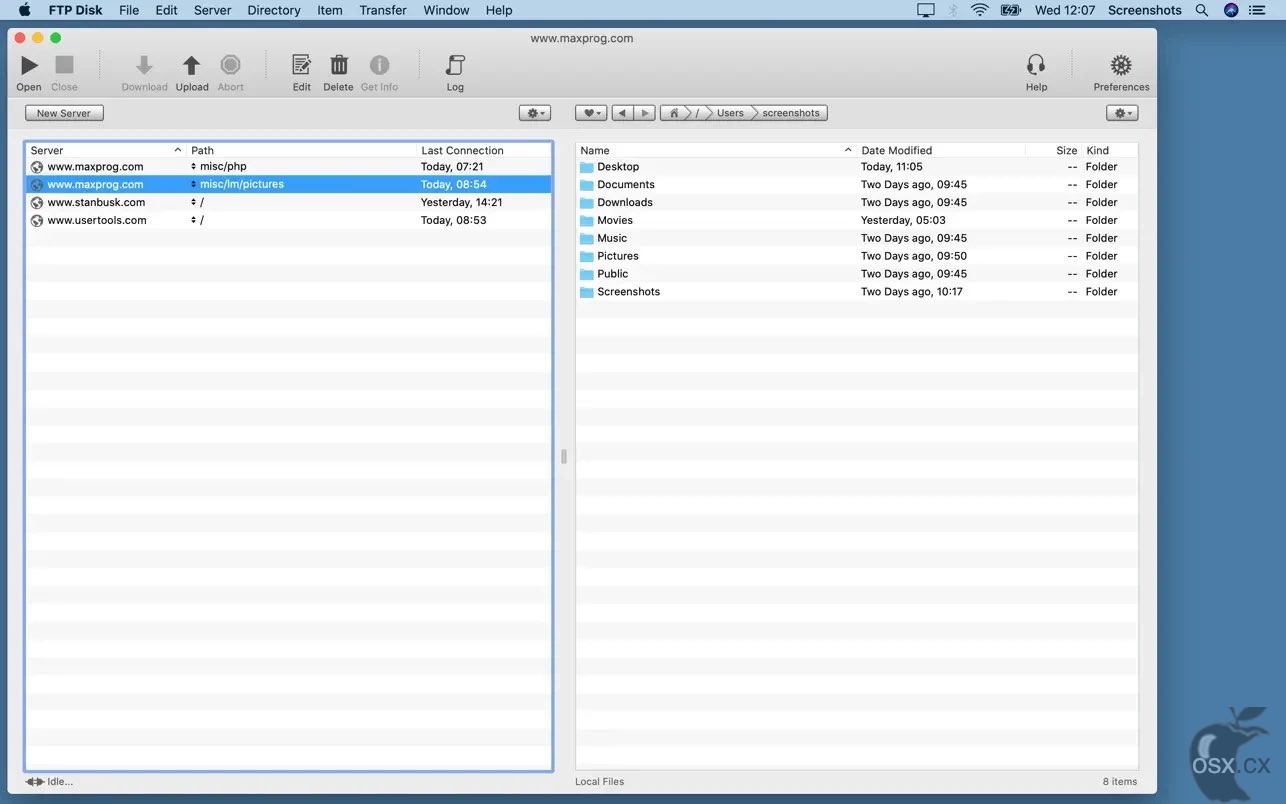Click the Kind column header
Viewport: 1286px width, 804px height.
coord(1110,151)
